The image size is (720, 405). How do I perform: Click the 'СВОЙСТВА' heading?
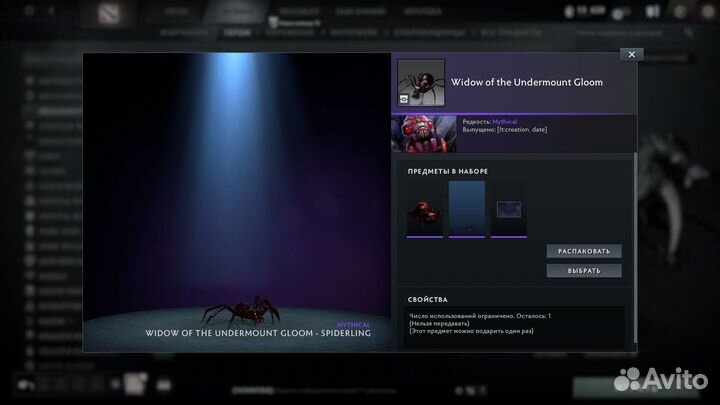coord(428,299)
